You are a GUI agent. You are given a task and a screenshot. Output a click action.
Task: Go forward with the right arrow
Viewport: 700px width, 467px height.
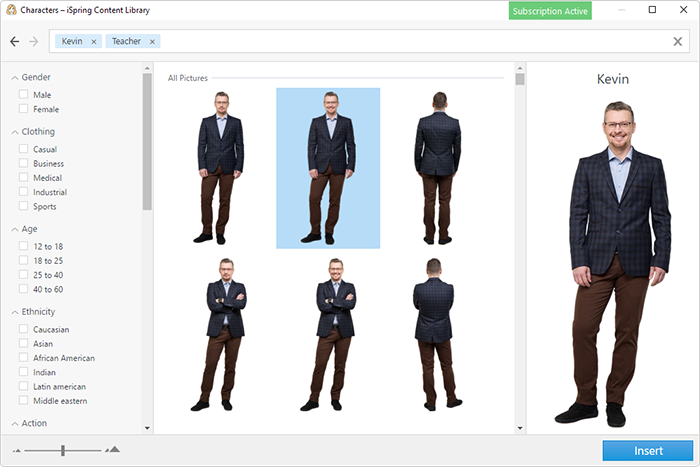click(x=34, y=42)
